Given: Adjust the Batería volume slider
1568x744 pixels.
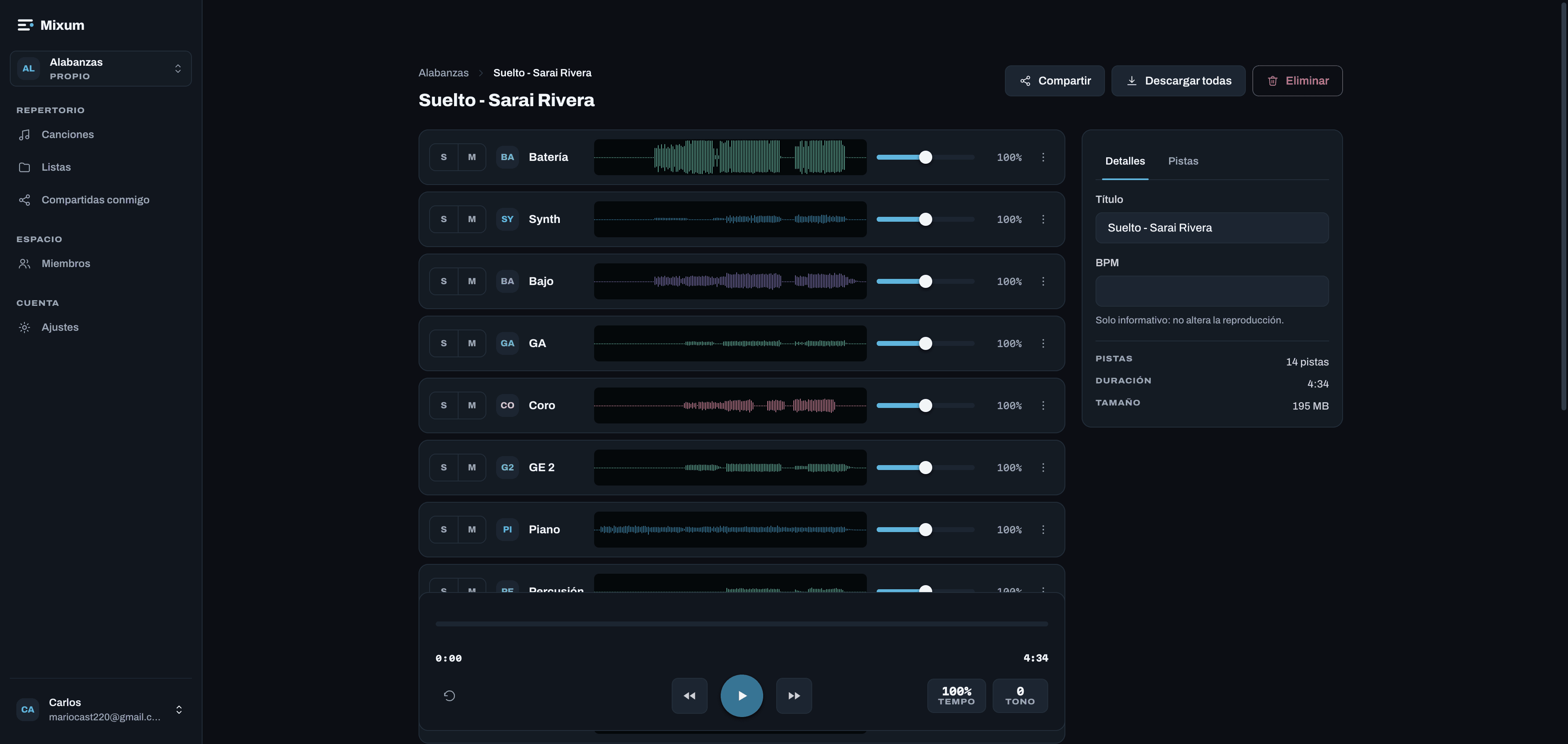Looking at the screenshot, I should click(925, 157).
